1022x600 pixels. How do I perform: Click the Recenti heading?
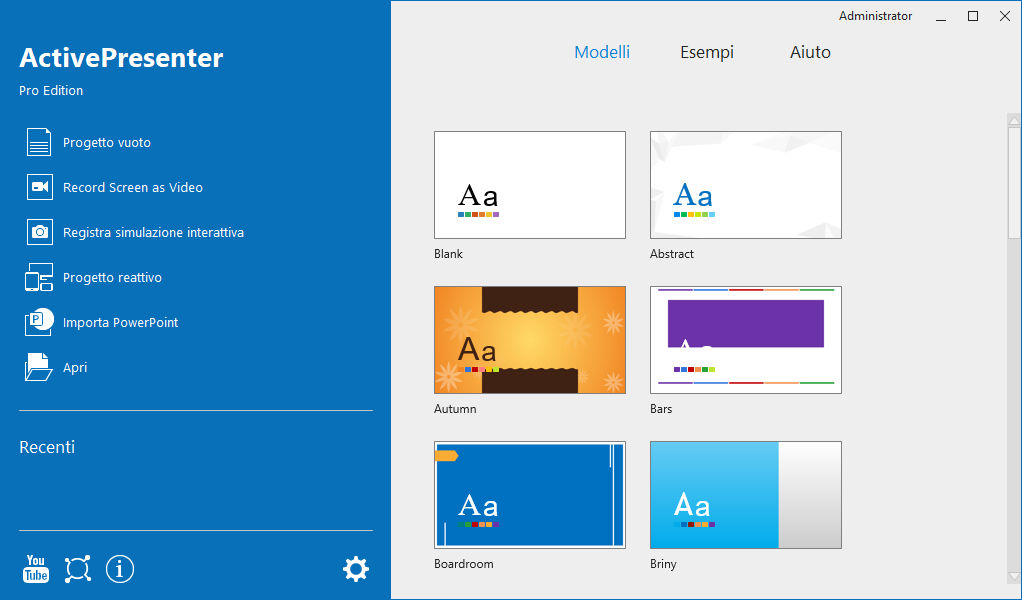tap(47, 447)
